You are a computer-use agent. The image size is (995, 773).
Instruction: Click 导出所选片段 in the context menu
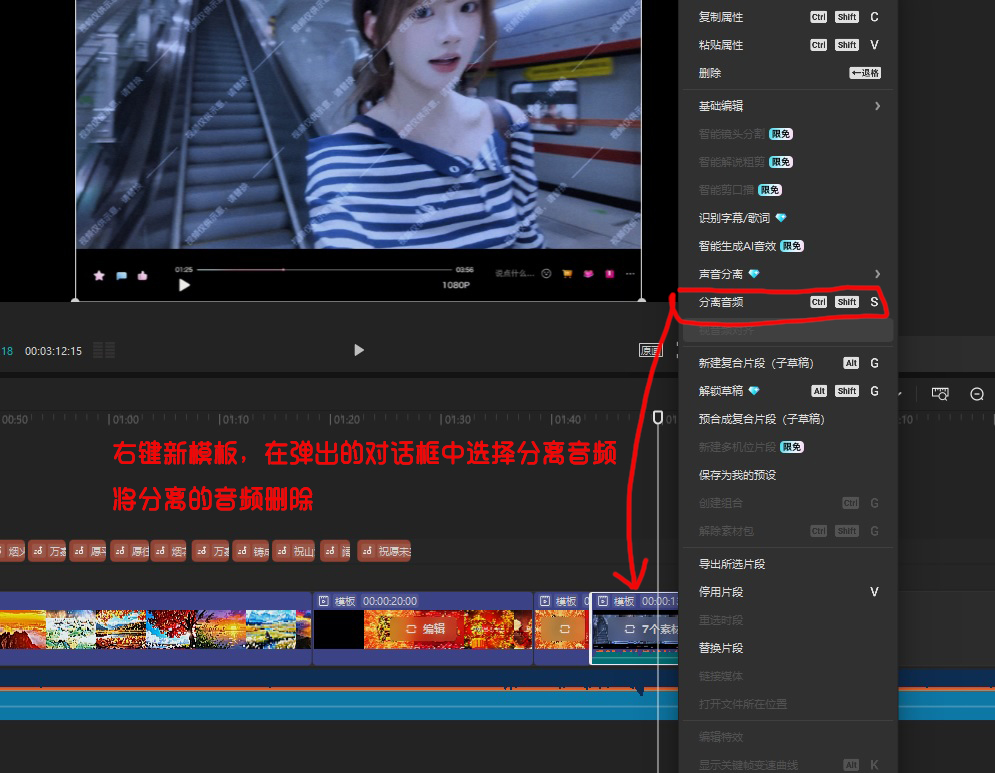731,564
